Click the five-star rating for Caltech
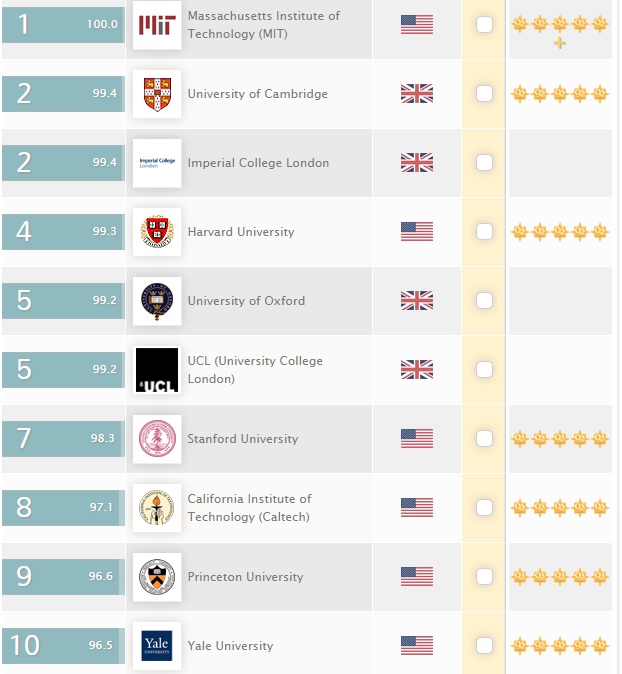 click(x=560, y=507)
